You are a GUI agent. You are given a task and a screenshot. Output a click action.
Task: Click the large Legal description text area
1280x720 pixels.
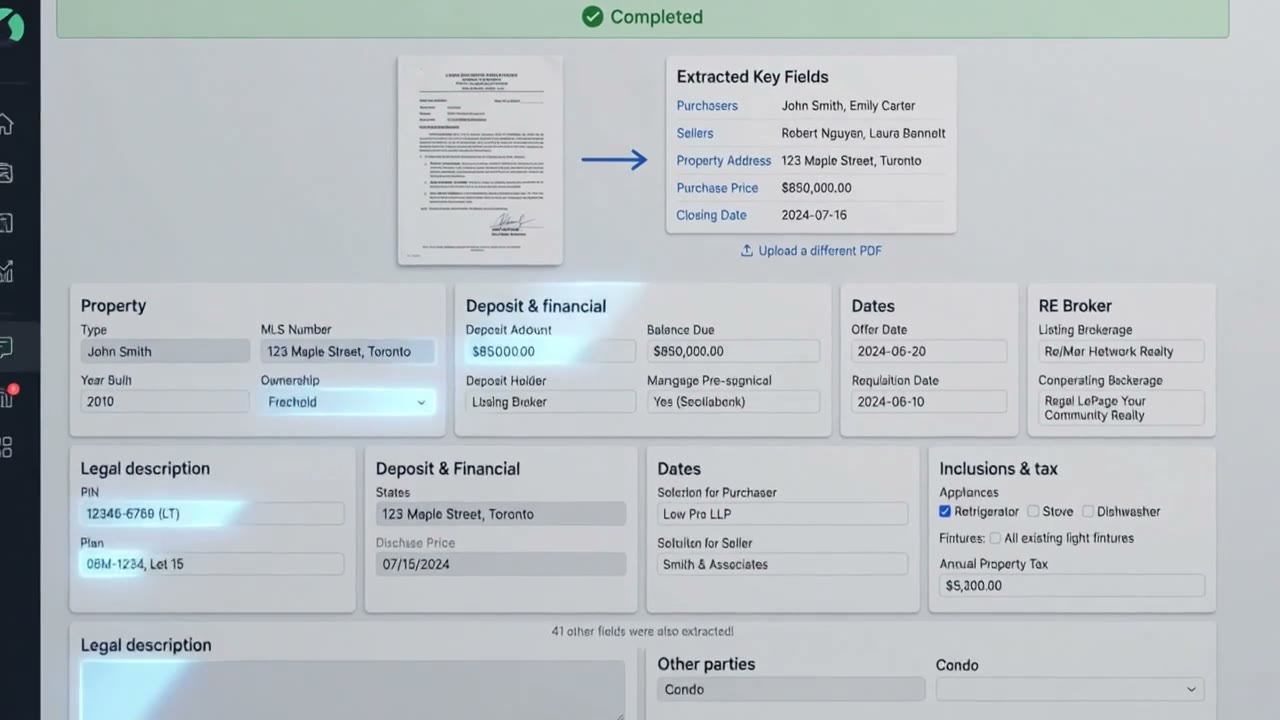(x=352, y=690)
